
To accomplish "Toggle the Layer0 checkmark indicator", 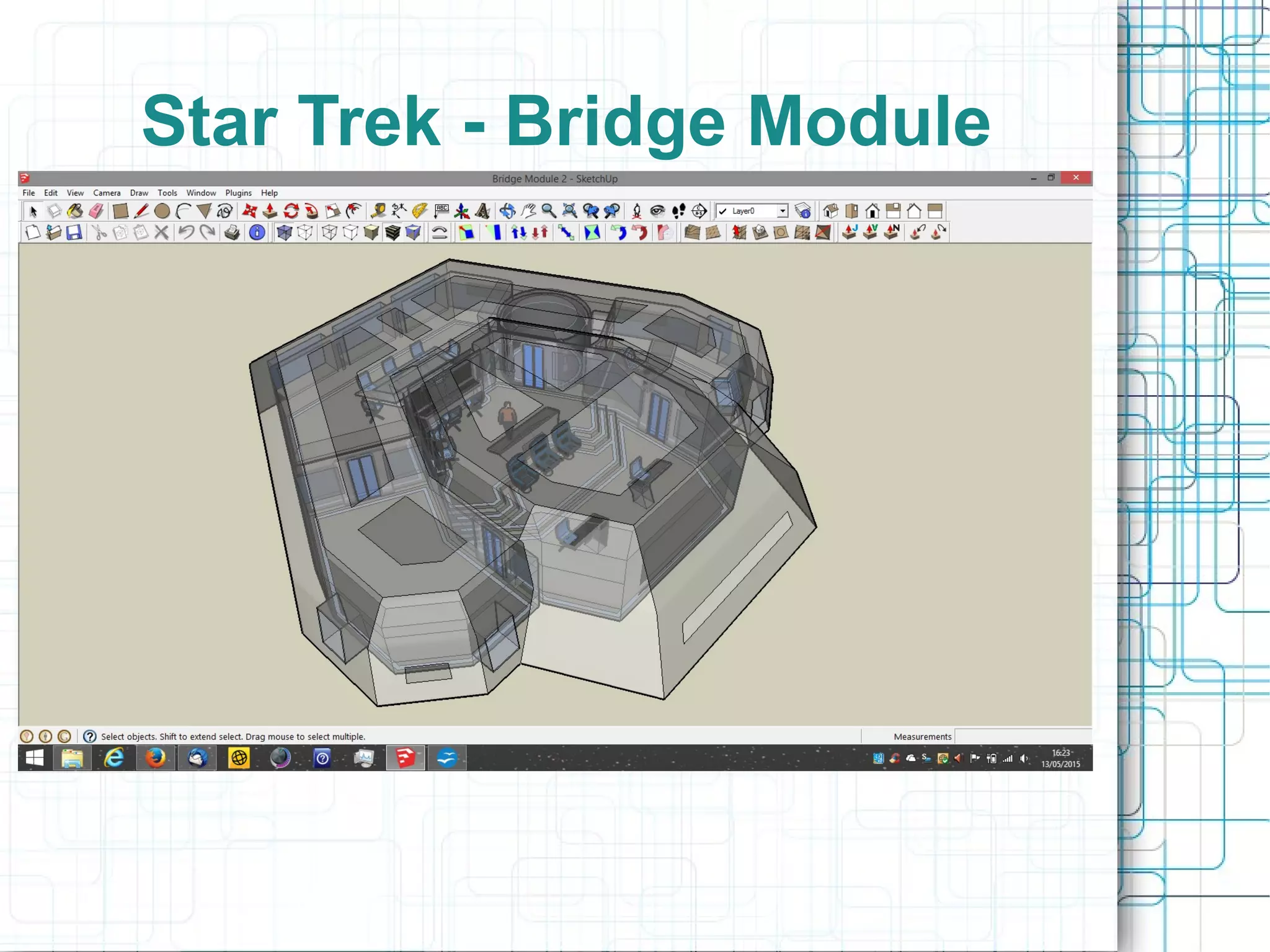I will [x=722, y=211].
